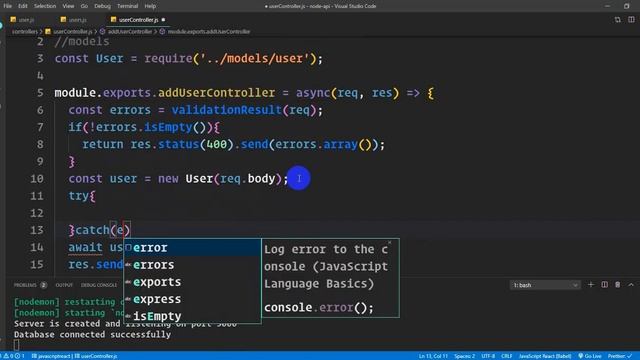Switch to the userController.js editor tab
The width and height of the screenshot is (640, 360).
pos(138,20)
